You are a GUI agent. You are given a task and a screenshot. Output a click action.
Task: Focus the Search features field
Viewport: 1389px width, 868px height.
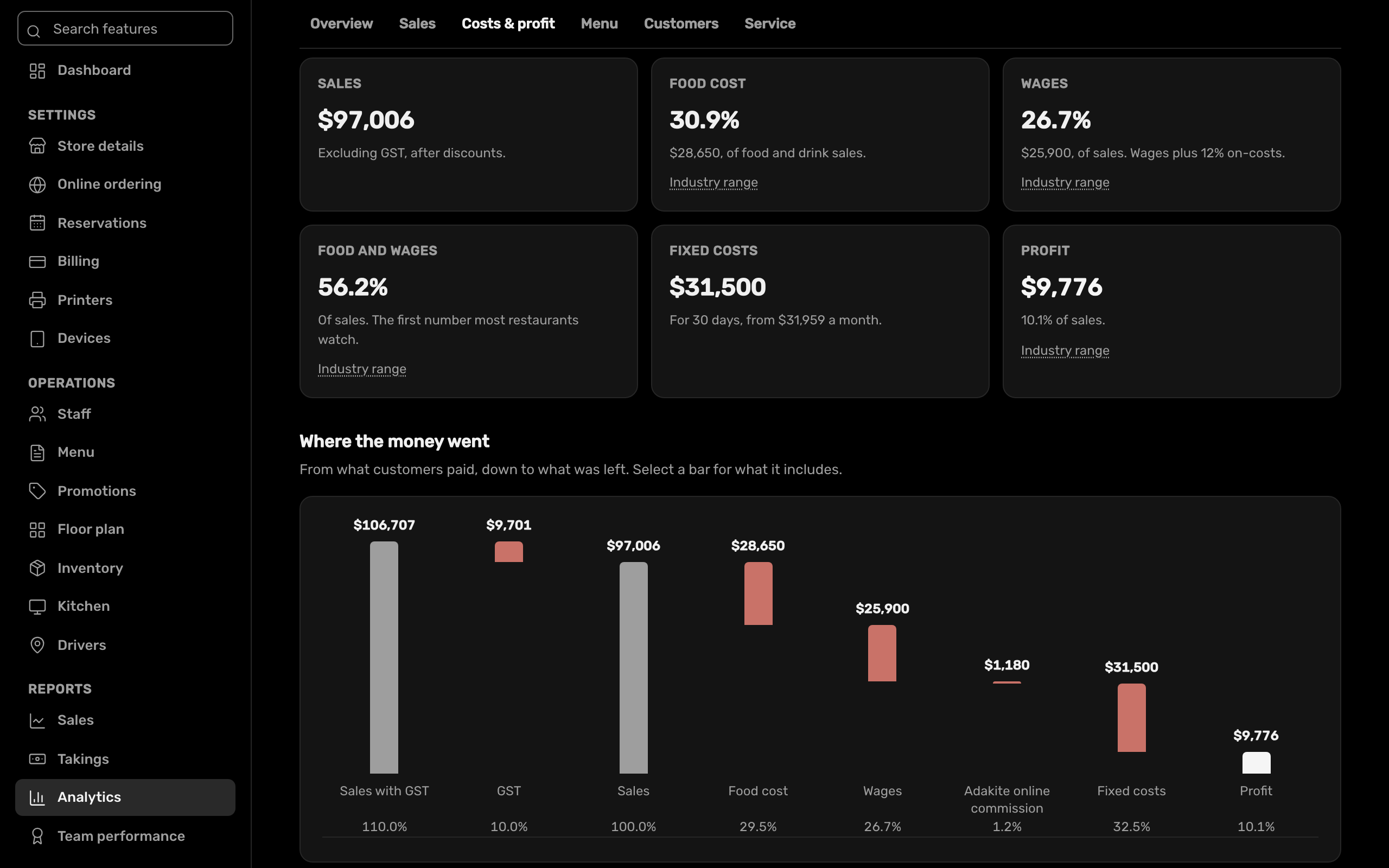click(125, 28)
